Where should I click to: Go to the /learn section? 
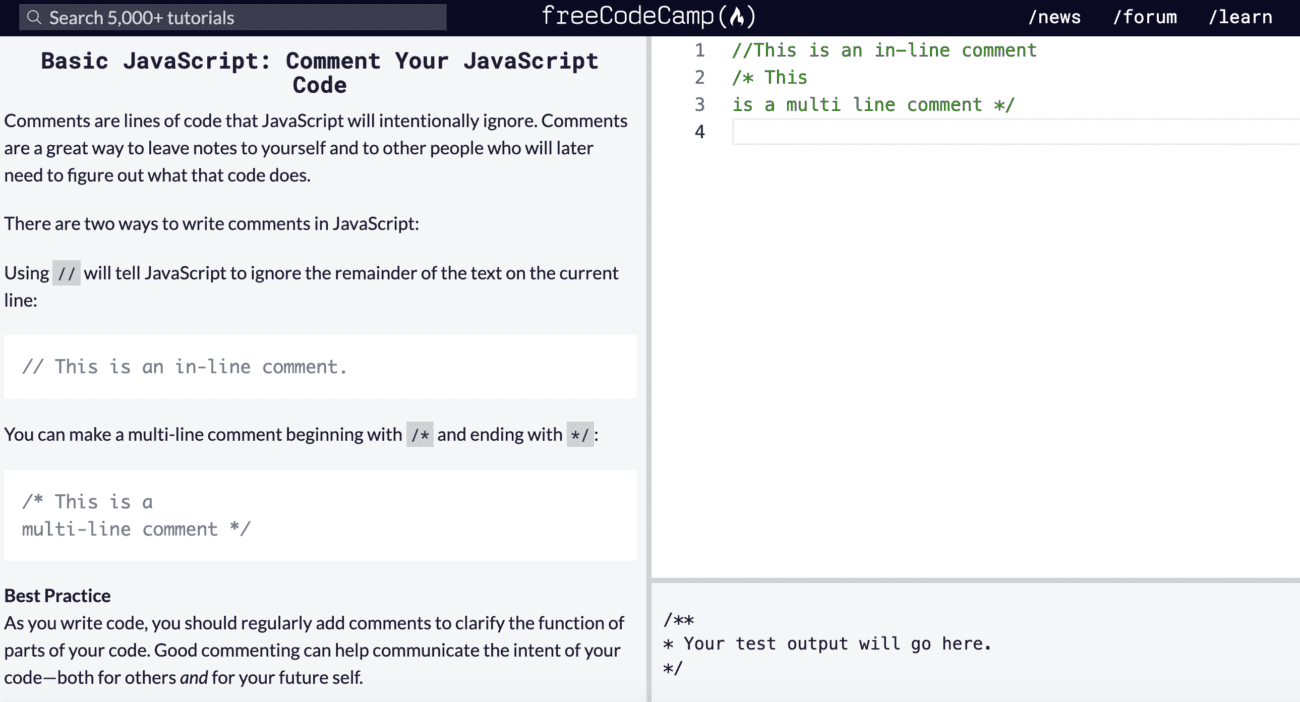[1240, 16]
